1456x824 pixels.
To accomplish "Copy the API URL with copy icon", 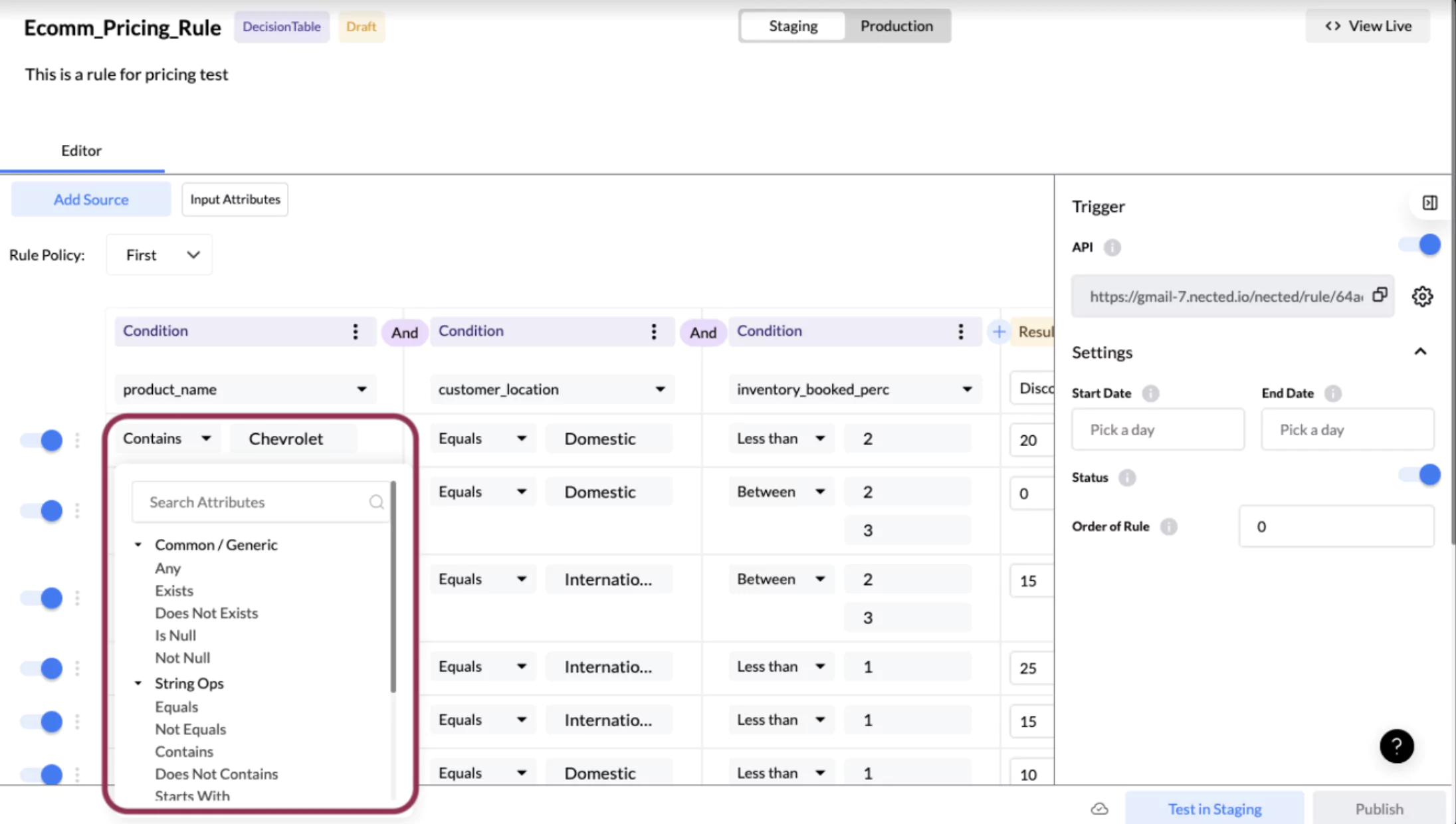I will (1380, 295).
